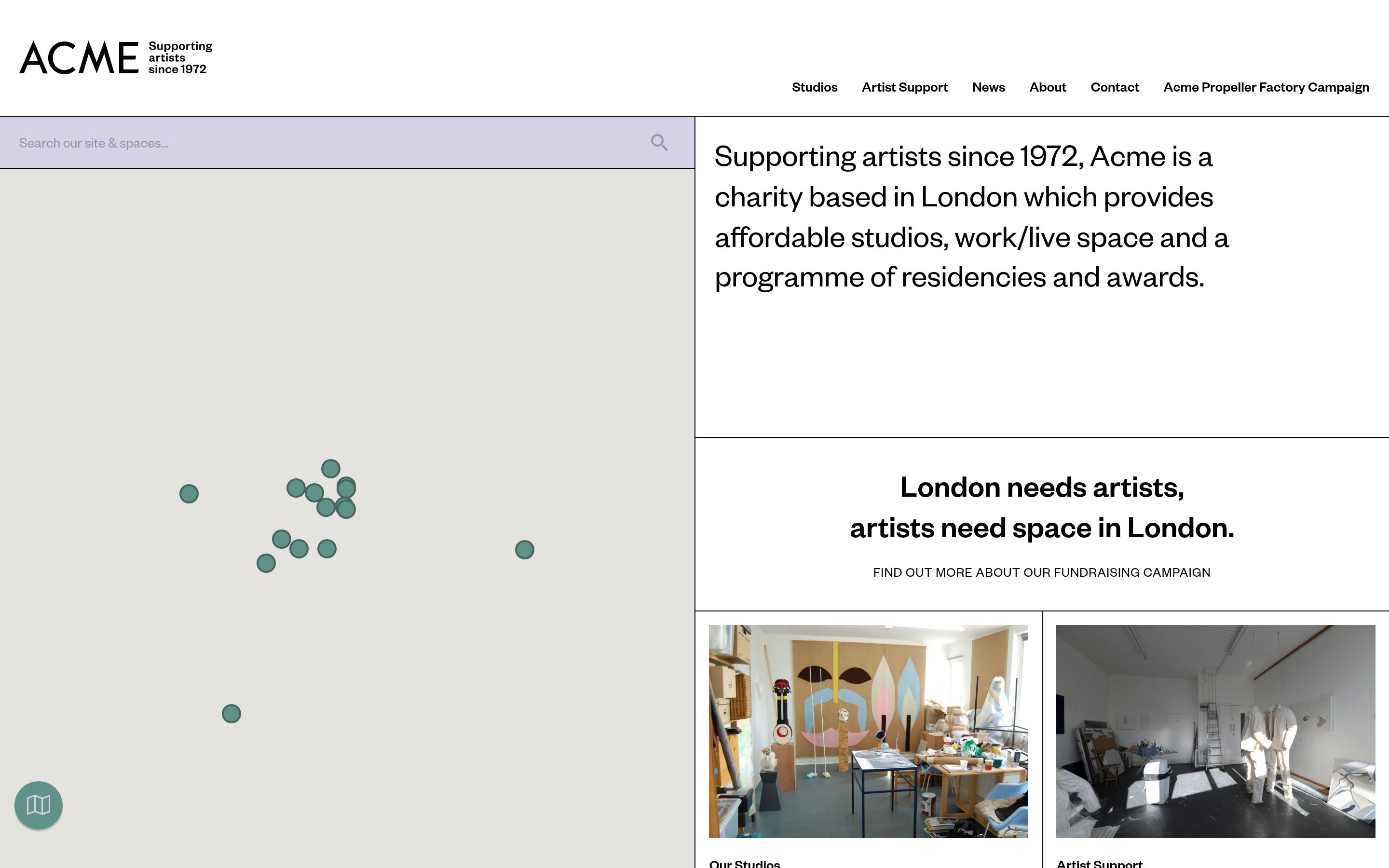Screen dimensions: 1389x868
Task: Select the far-right map marker
Action: click(525, 549)
